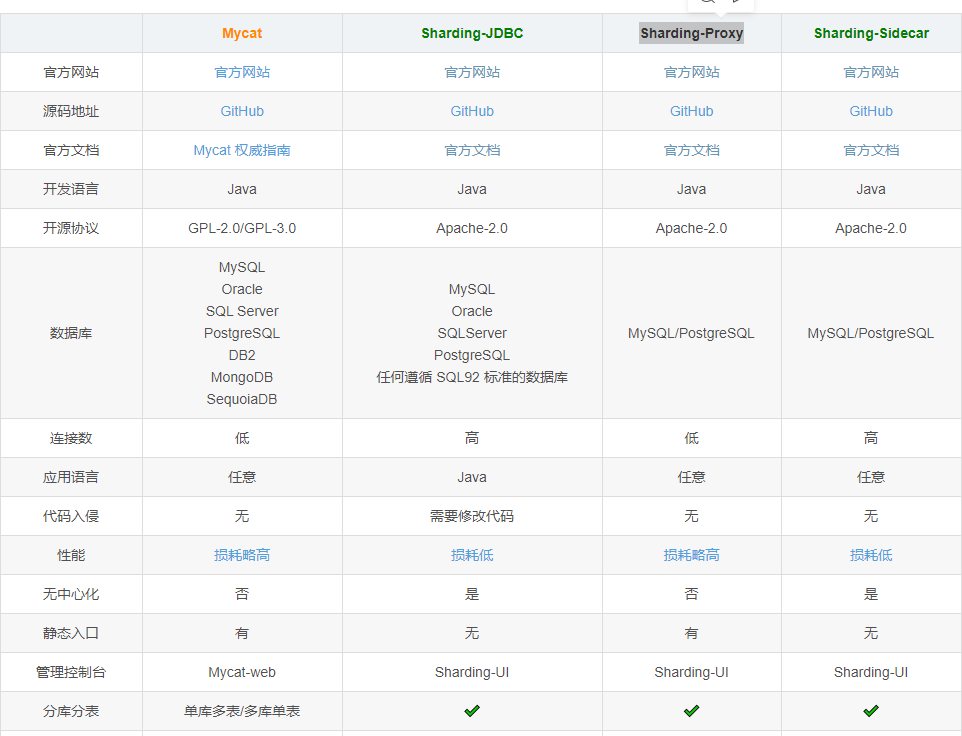Open the Sharding-JDBC GitHub link

pyautogui.click(x=472, y=111)
